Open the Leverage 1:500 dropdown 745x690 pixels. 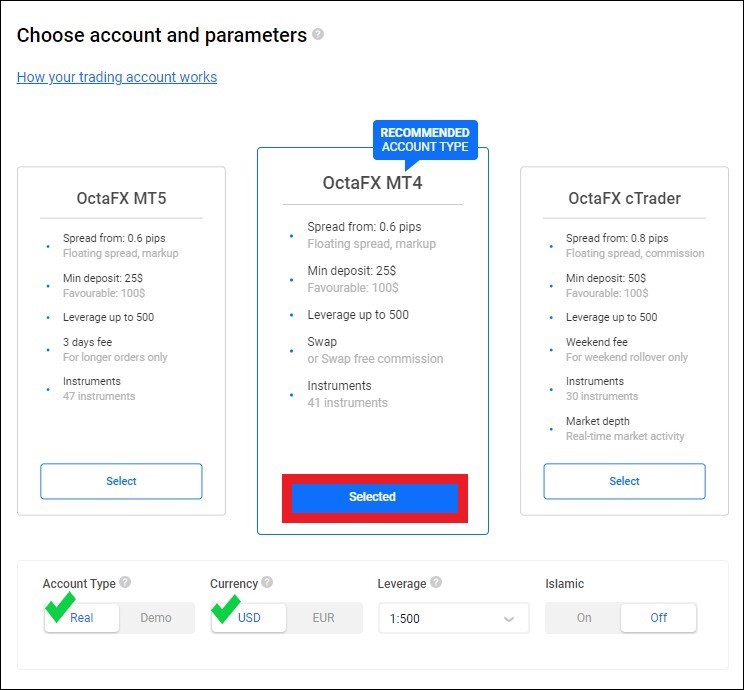(x=454, y=618)
